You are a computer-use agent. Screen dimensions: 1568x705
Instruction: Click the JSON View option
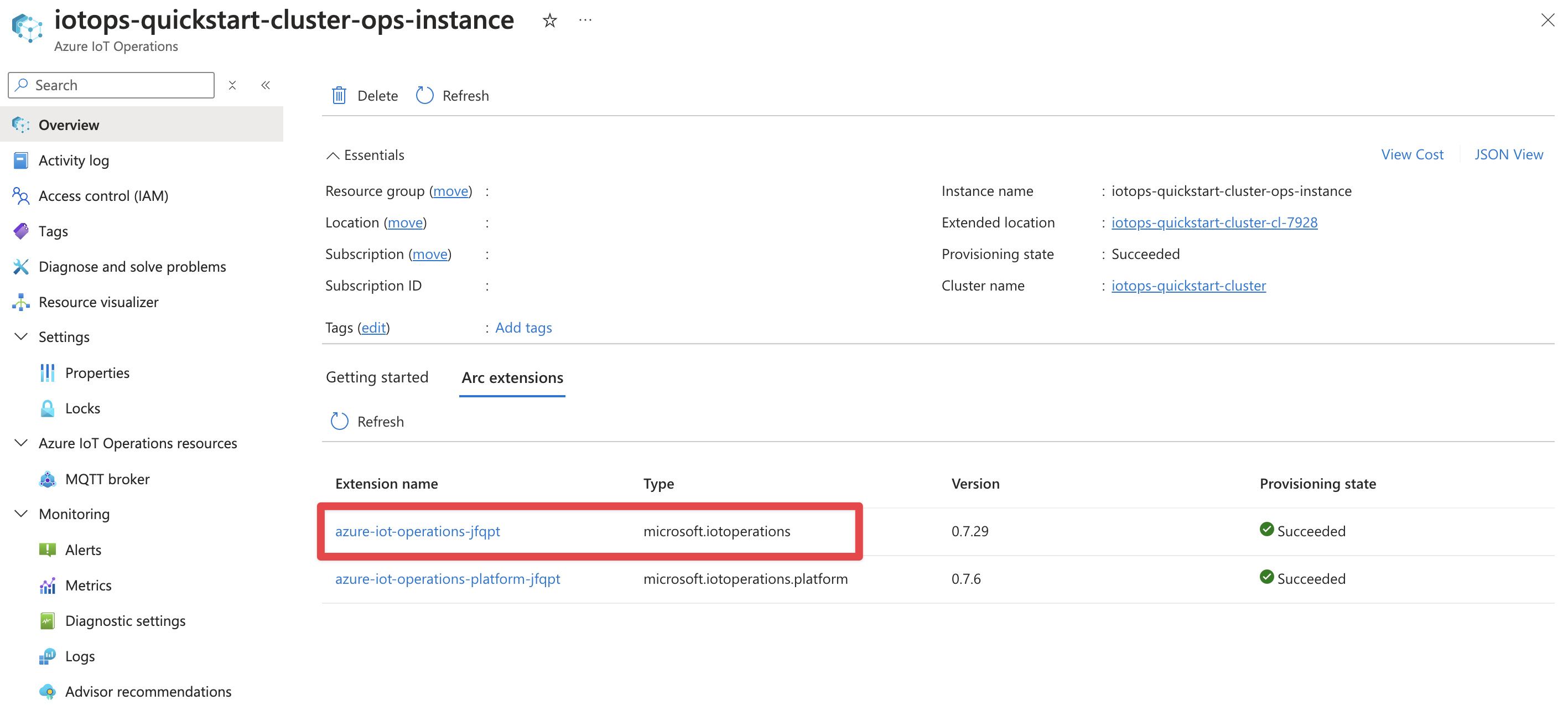click(1510, 153)
